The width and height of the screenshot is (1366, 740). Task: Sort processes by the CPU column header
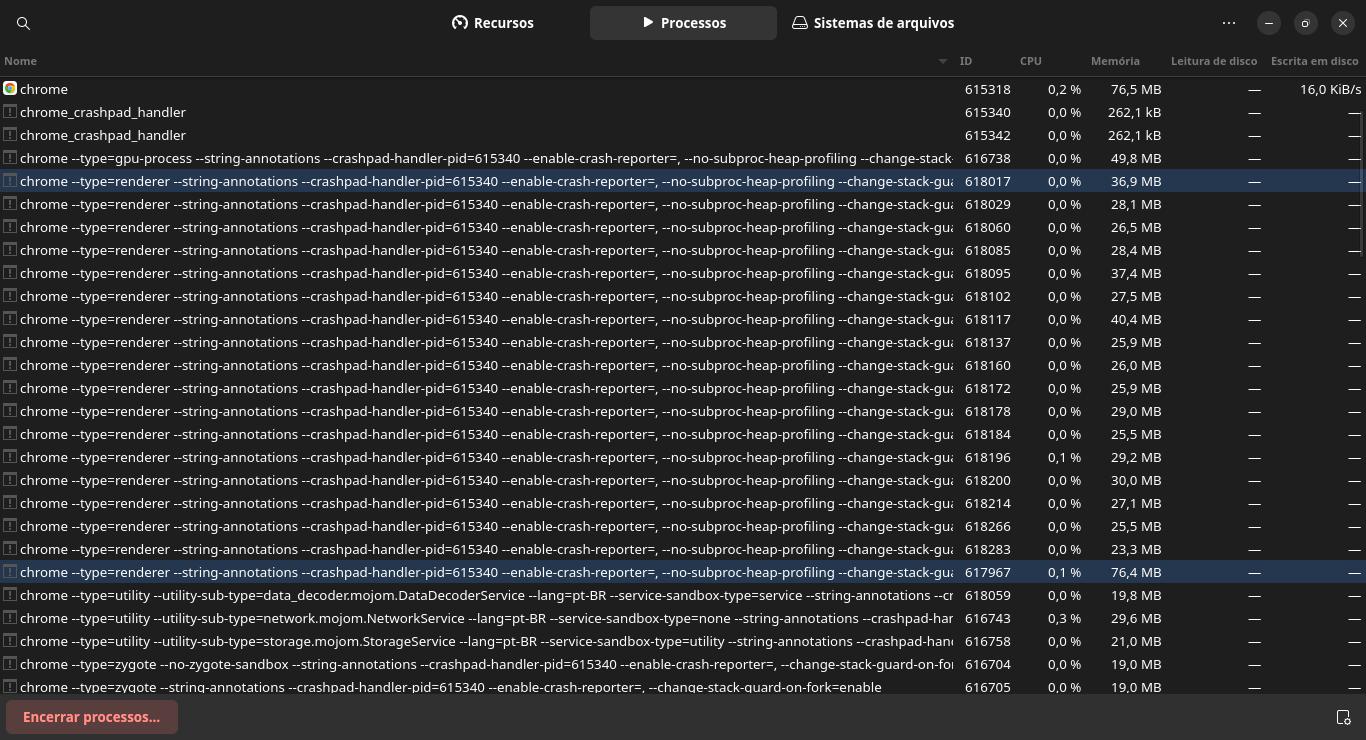coord(1030,61)
